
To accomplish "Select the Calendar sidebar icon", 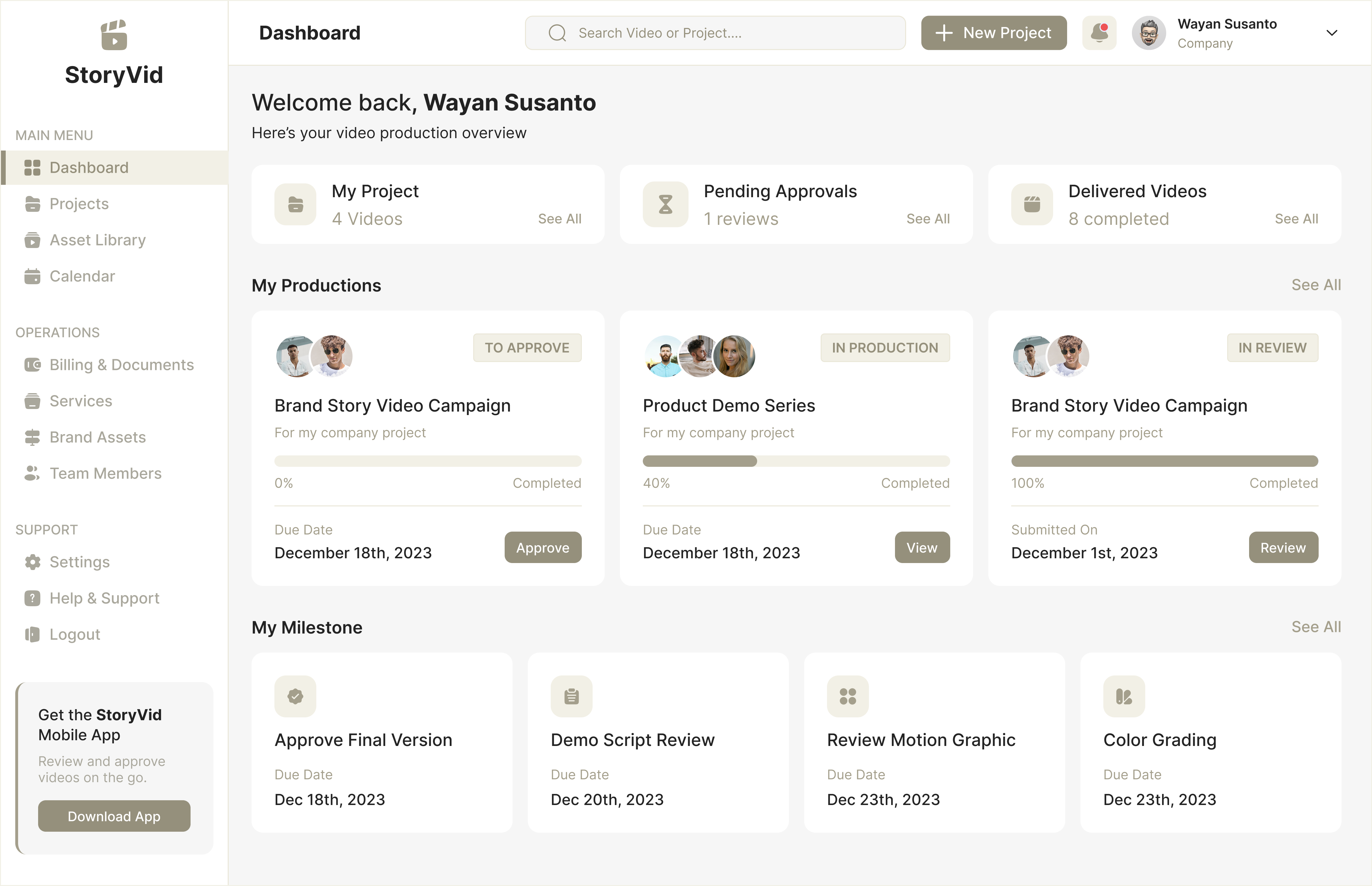I will click(x=32, y=276).
